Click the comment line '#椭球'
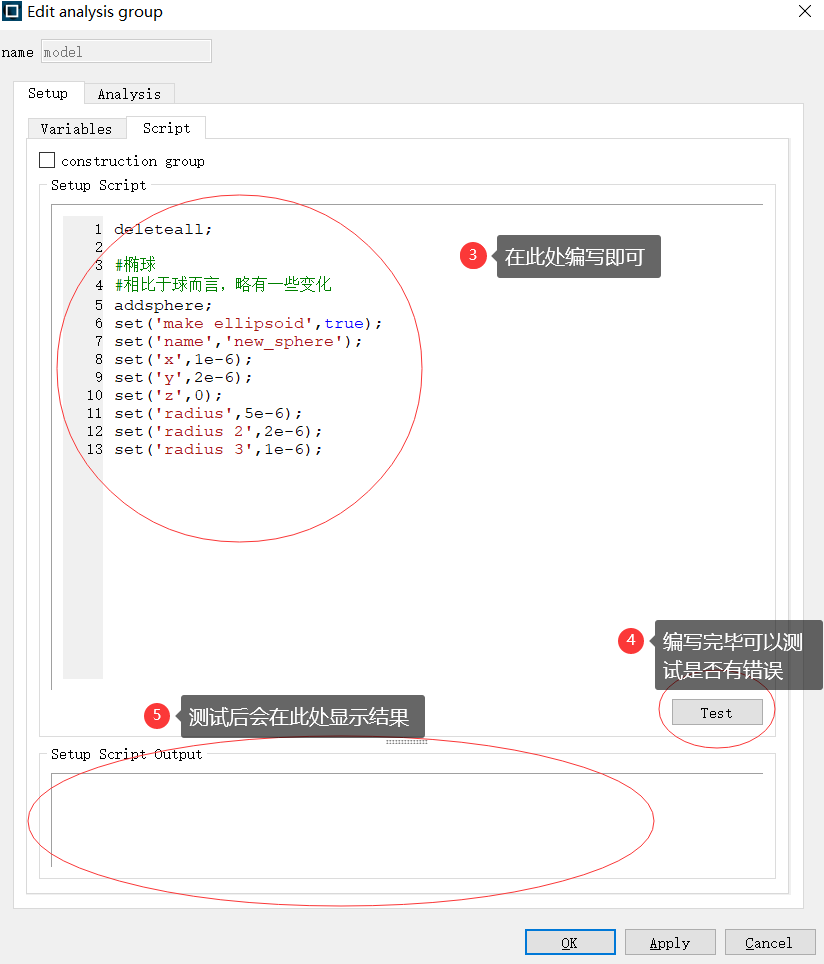The height and width of the screenshot is (964, 824). [135, 264]
